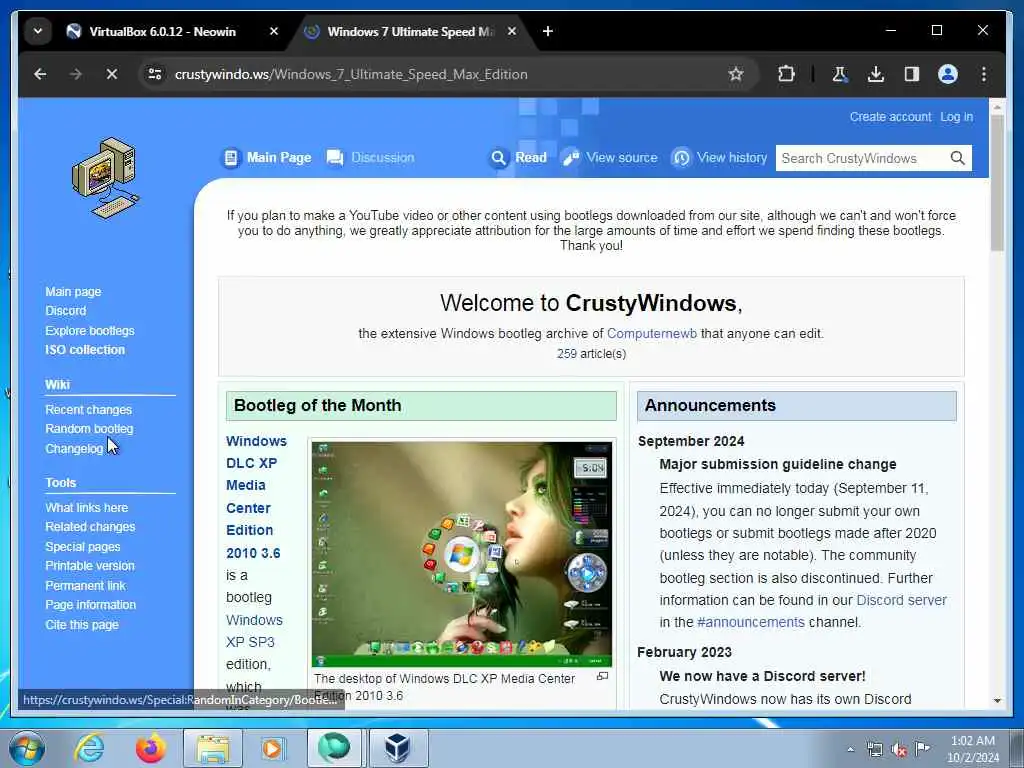The height and width of the screenshot is (768, 1024).
Task: Show hidden tray icons arrow
Action: click(x=850, y=749)
